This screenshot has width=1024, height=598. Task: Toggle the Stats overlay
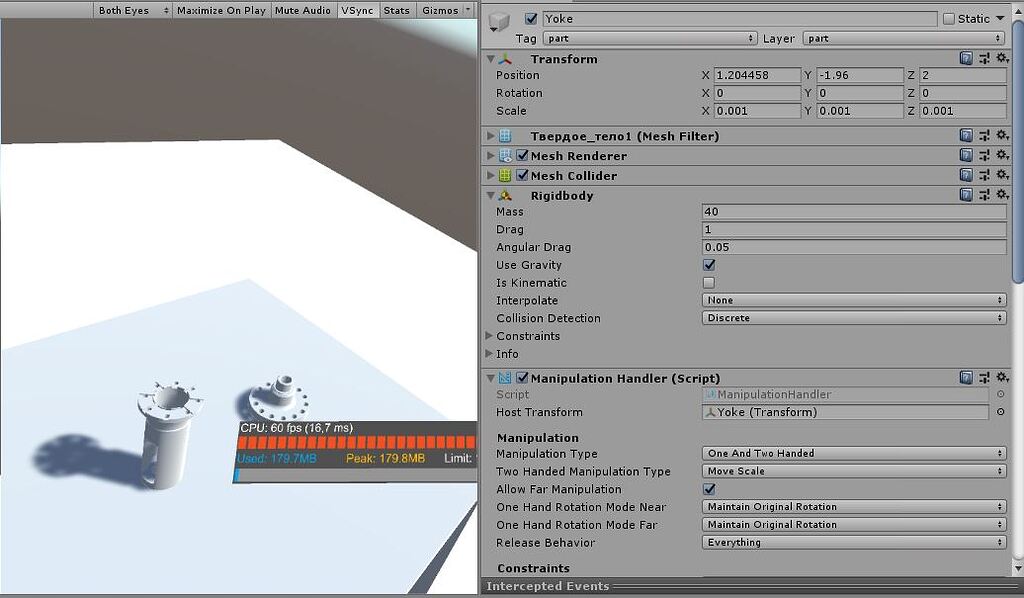point(396,11)
